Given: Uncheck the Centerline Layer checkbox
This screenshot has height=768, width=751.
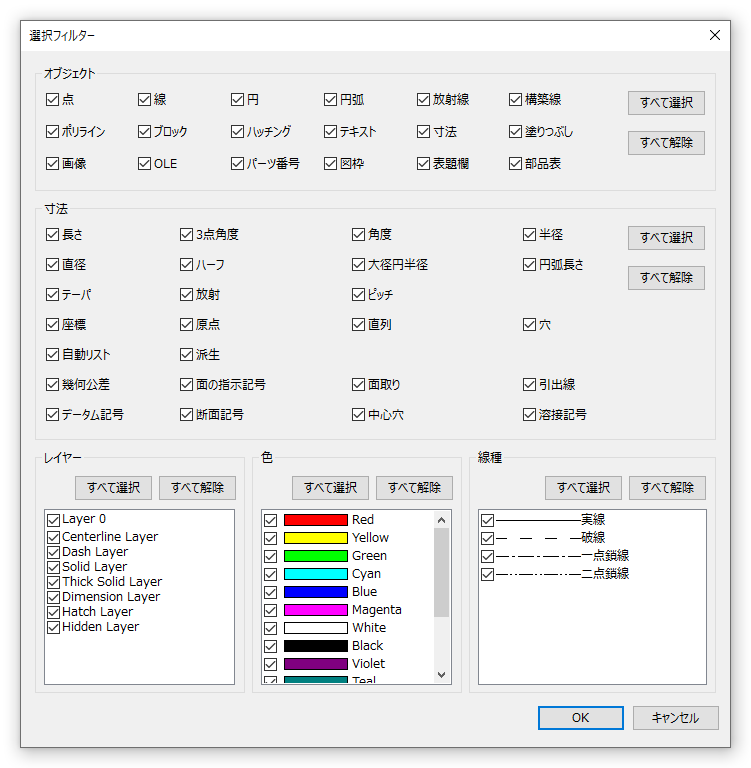Looking at the screenshot, I should point(54,537).
